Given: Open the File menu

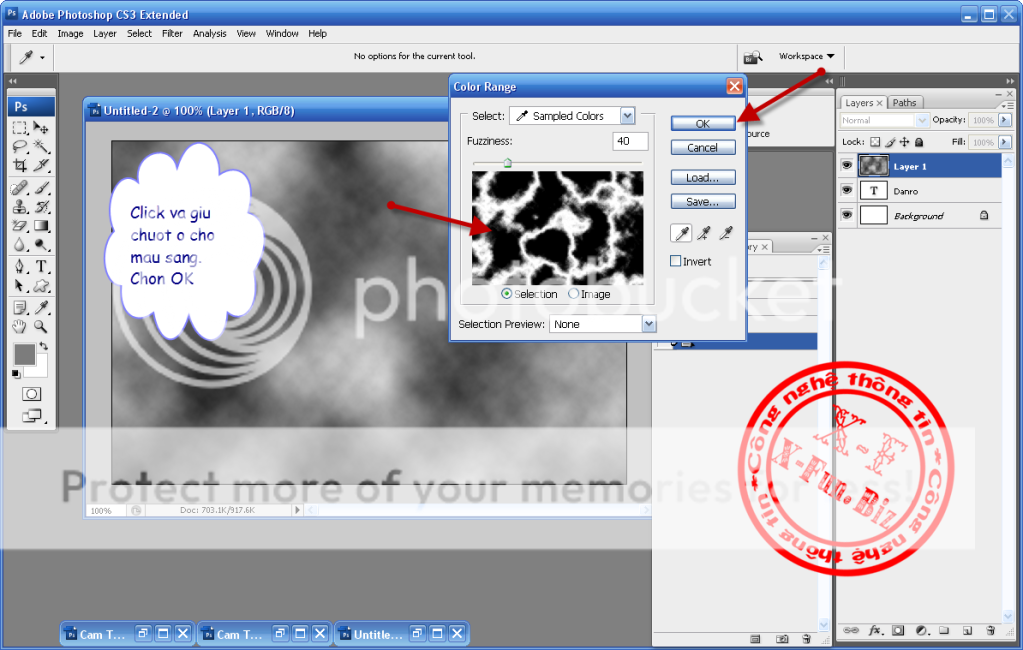Looking at the screenshot, I should coord(14,33).
